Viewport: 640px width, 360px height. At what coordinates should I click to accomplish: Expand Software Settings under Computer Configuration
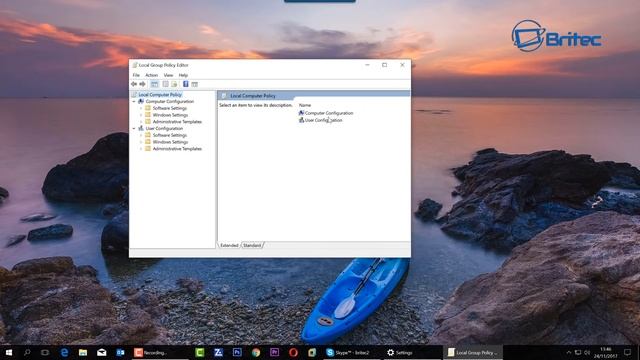point(141,108)
